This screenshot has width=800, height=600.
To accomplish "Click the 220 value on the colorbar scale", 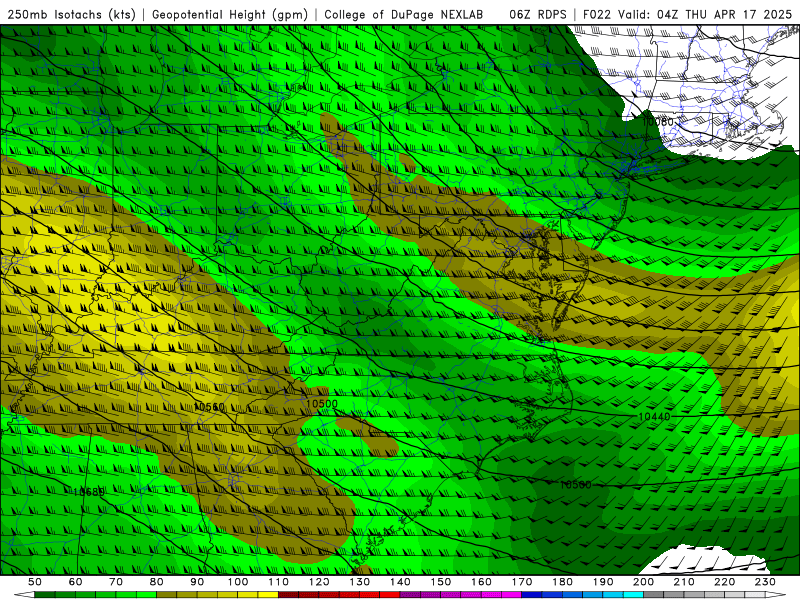I will click(724, 582).
